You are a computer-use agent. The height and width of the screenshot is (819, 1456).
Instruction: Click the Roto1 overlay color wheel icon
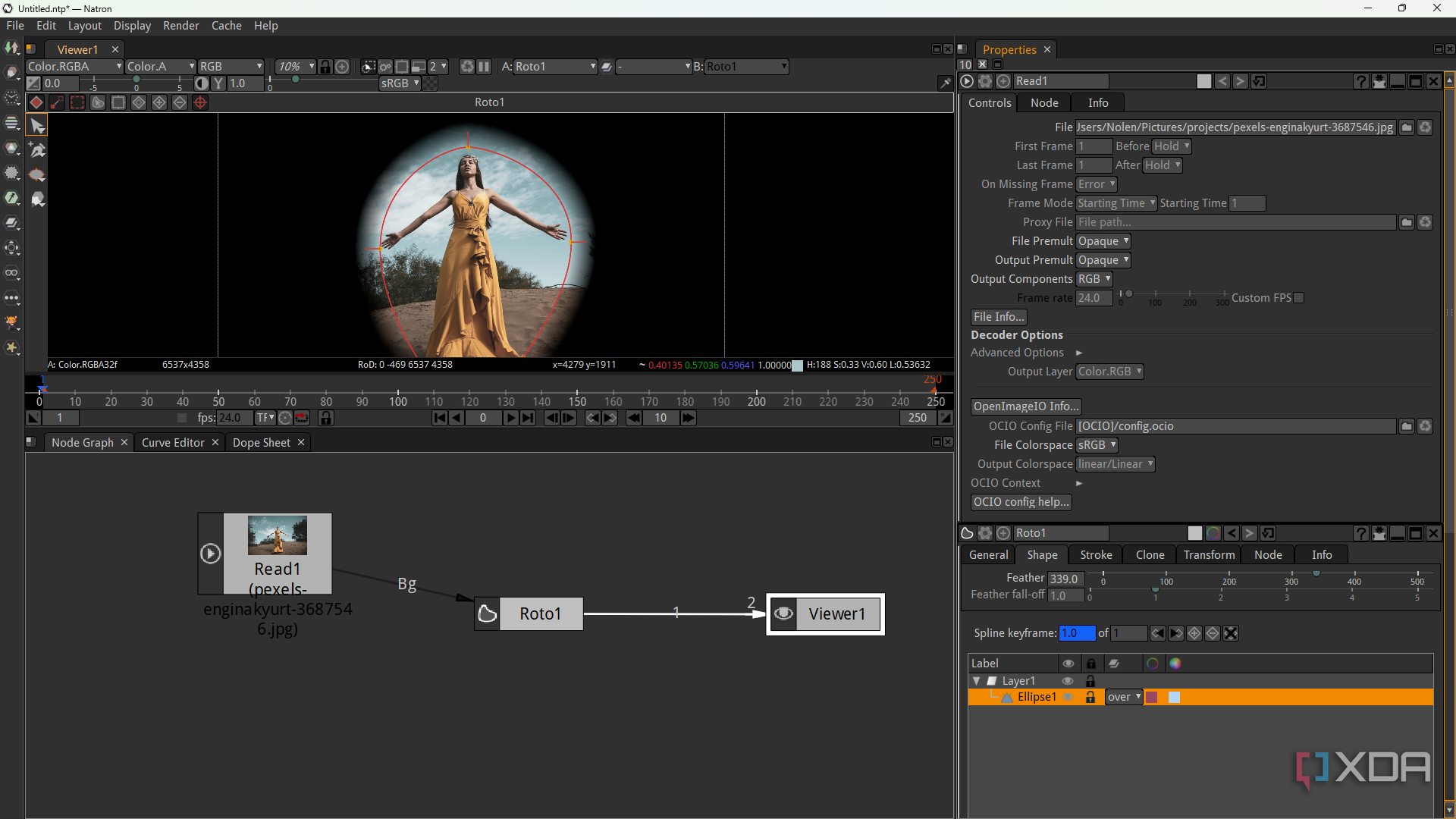point(1213,533)
